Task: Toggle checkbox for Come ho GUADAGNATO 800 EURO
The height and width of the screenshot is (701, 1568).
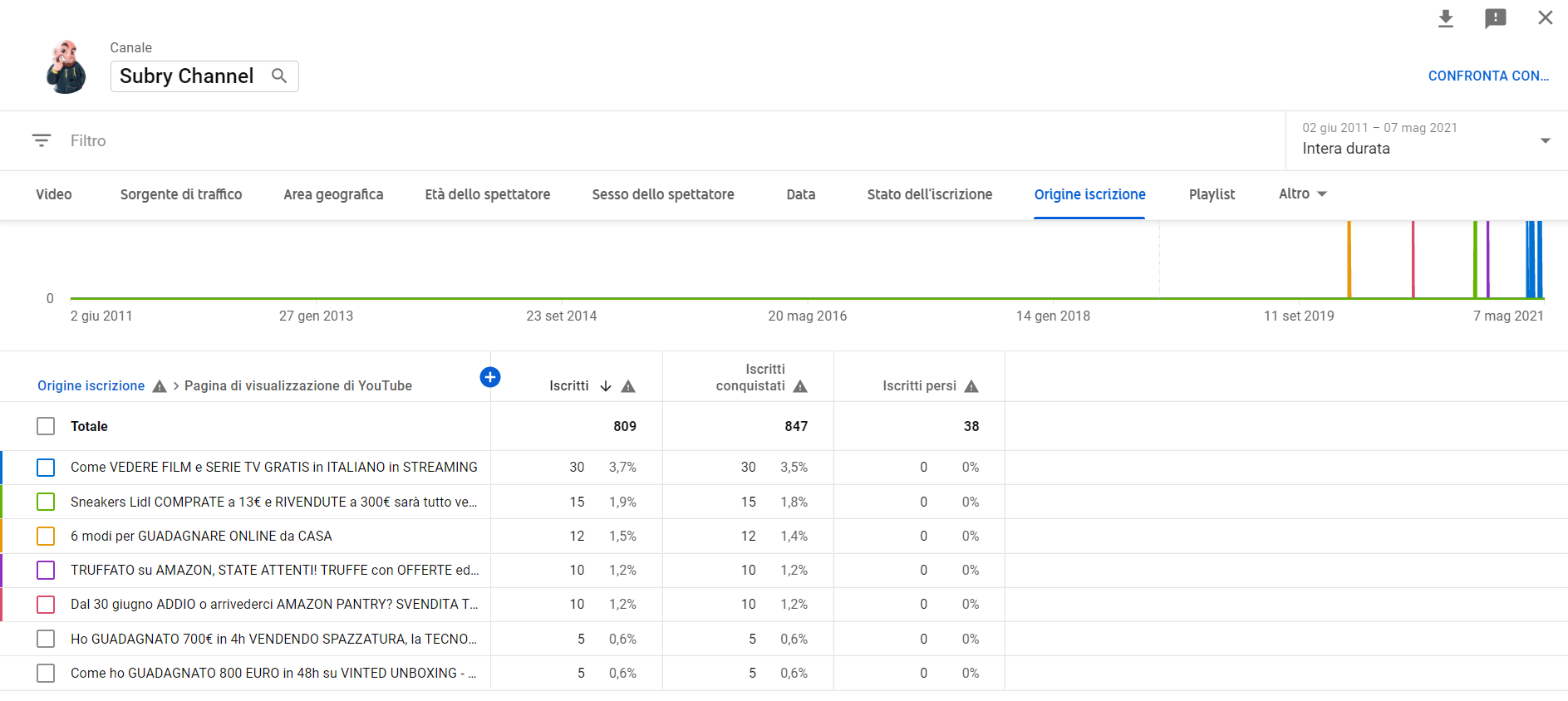Action: [46, 673]
